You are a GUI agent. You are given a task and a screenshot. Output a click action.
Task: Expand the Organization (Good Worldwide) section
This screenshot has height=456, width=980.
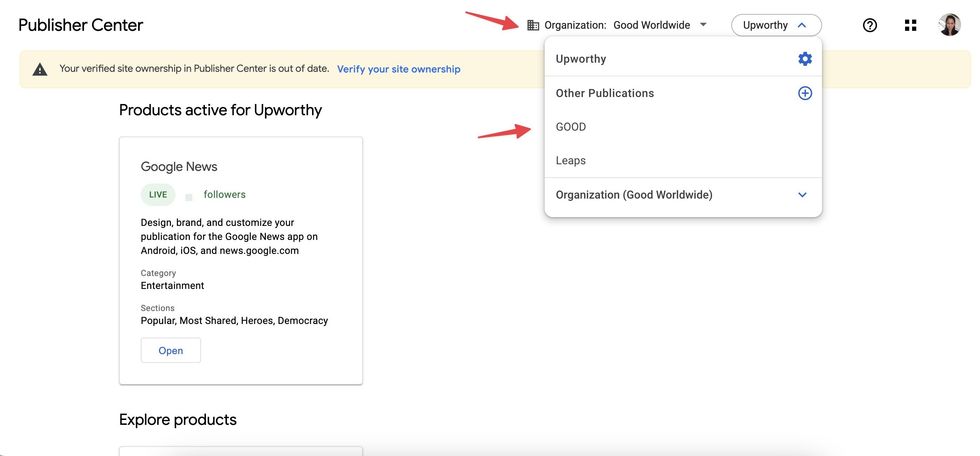point(802,195)
